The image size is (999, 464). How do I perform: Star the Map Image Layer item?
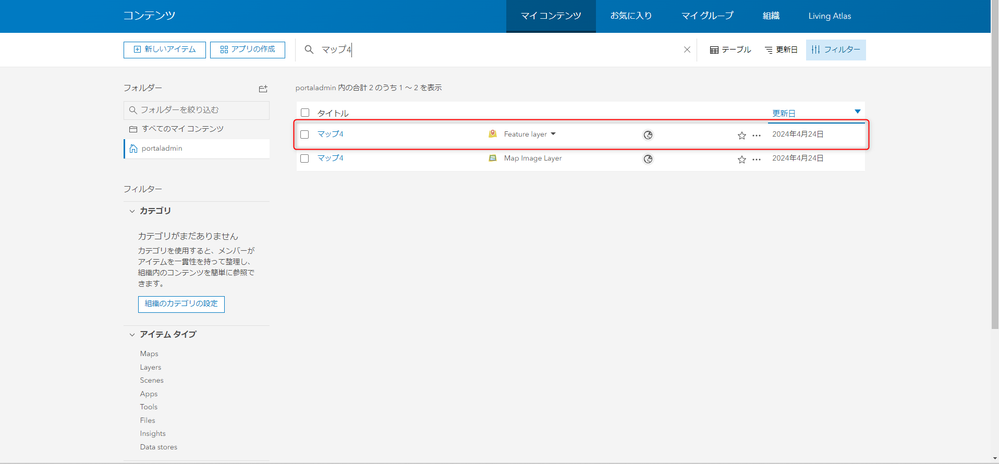(x=741, y=160)
